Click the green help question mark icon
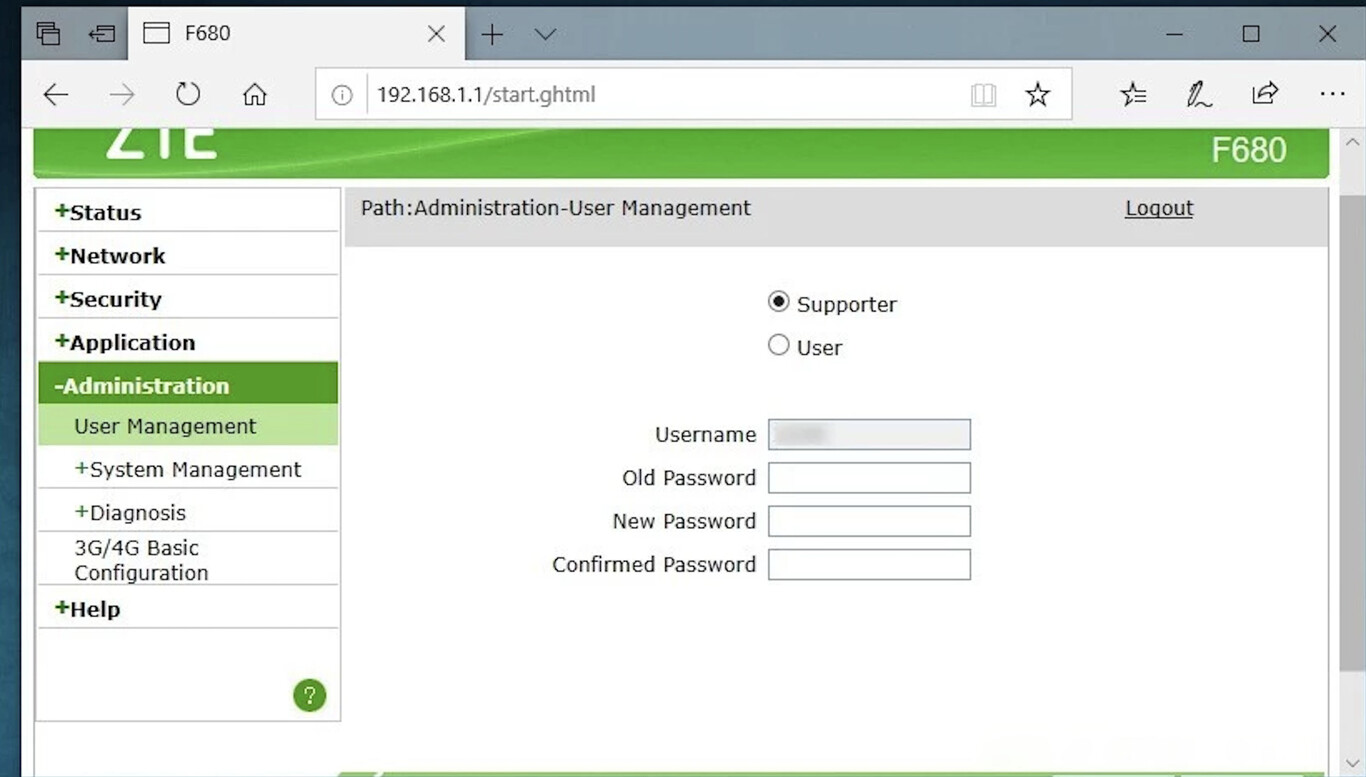This screenshot has width=1366, height=777. (309, 695)
